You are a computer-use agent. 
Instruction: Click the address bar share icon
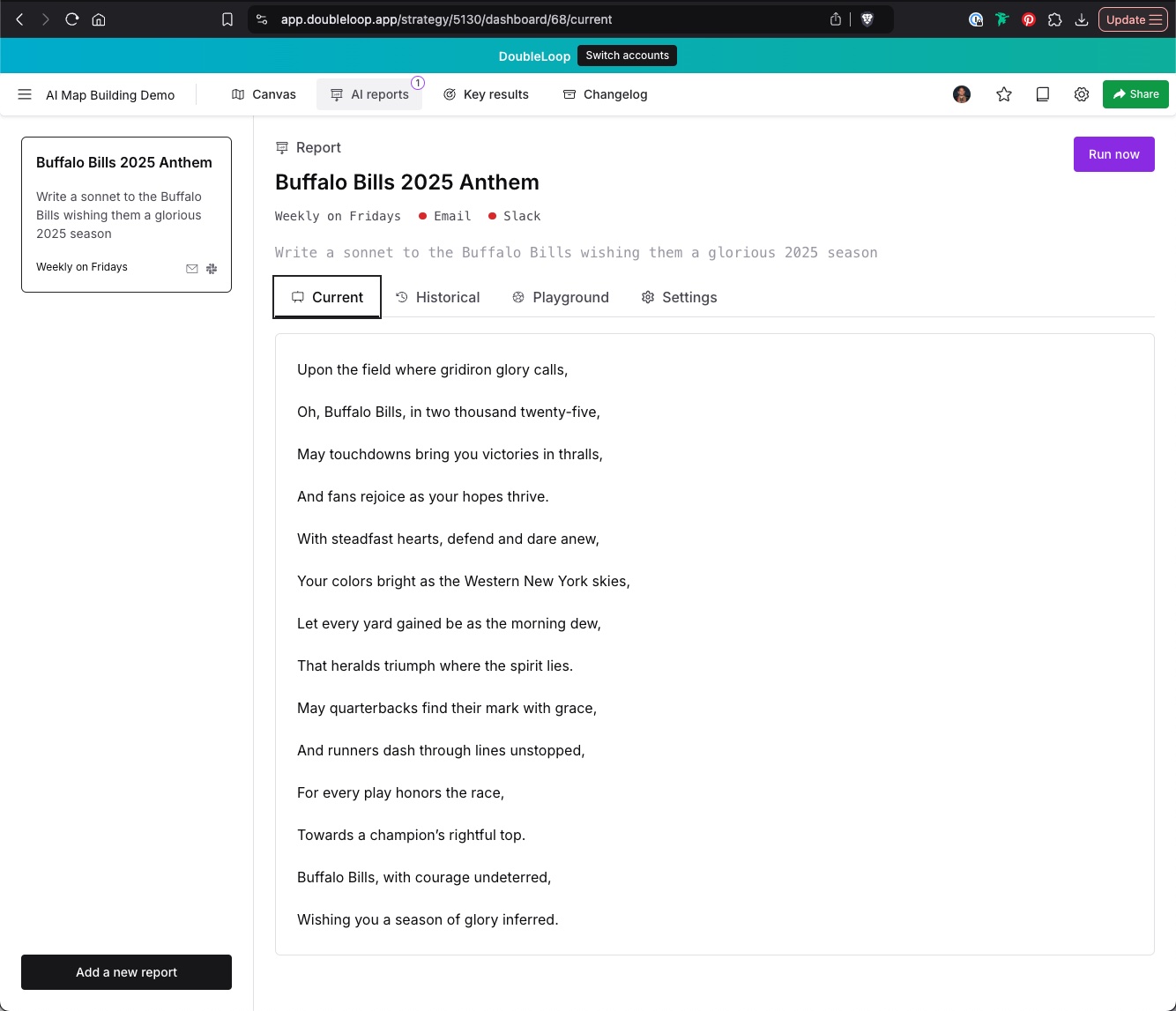(x=836, y=19)
